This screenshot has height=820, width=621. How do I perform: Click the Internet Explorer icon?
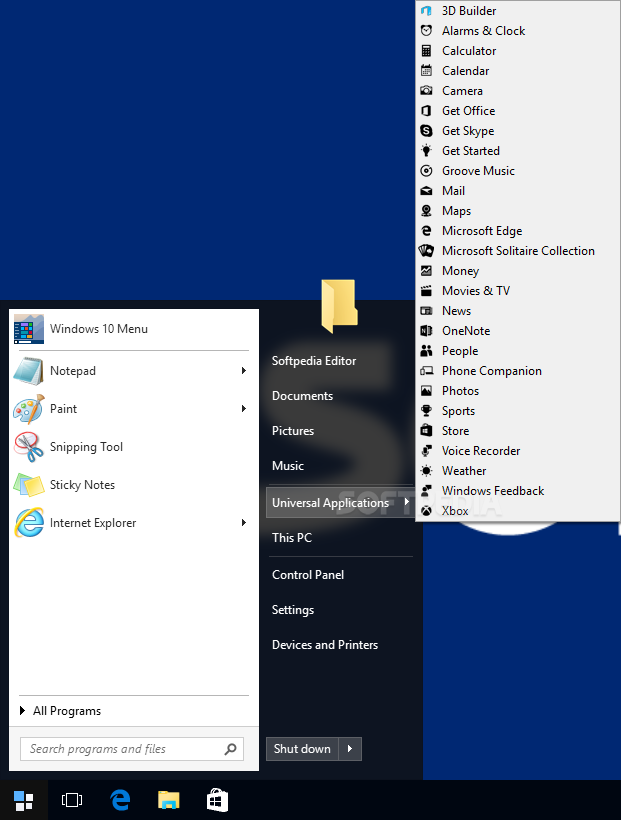pyautogui.click(x=29, y=522)
